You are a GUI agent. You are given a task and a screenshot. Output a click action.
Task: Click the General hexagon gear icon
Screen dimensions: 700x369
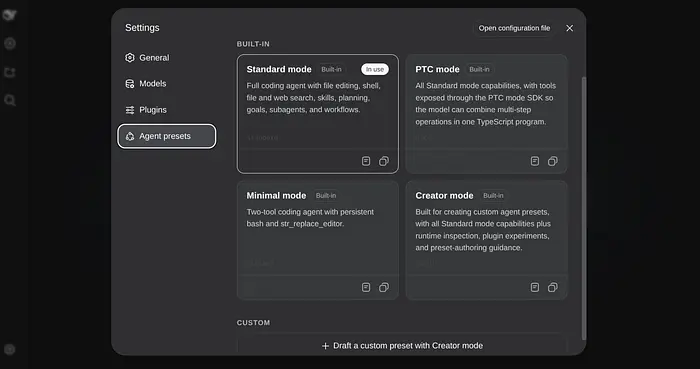pyautogui.click(x=129, y=58)
